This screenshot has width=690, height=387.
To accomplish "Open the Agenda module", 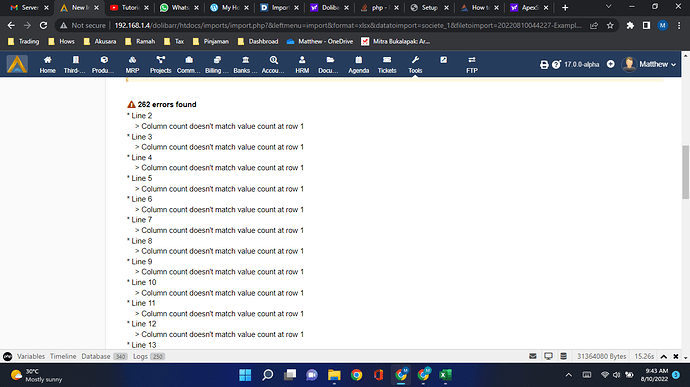I will (x=359, y=64).
